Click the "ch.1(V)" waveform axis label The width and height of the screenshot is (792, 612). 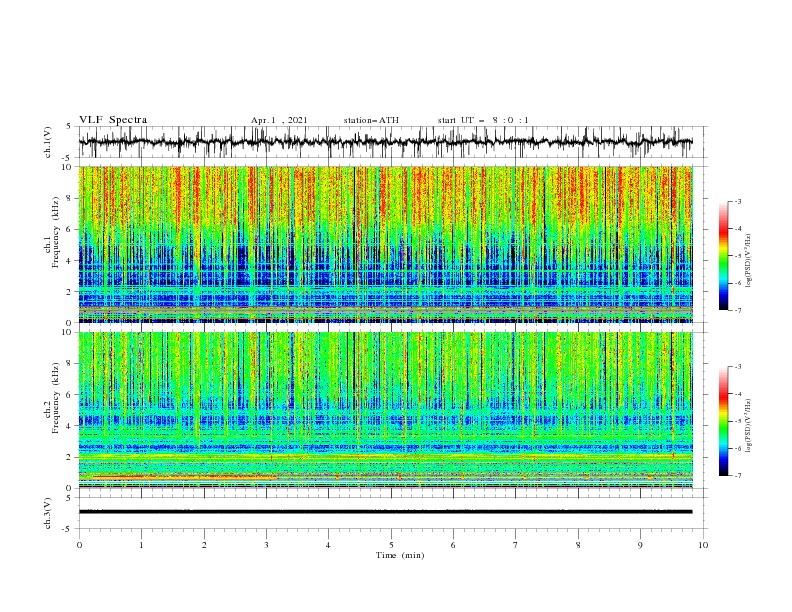click(48, 142)
